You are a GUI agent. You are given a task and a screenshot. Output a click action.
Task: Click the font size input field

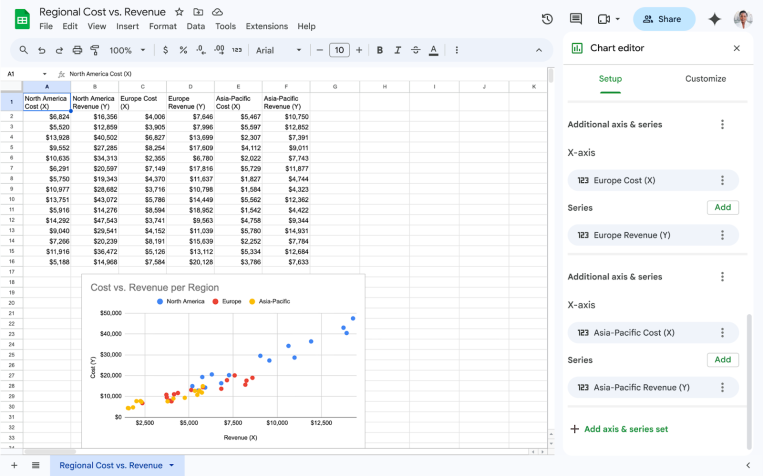coord(339,50)
